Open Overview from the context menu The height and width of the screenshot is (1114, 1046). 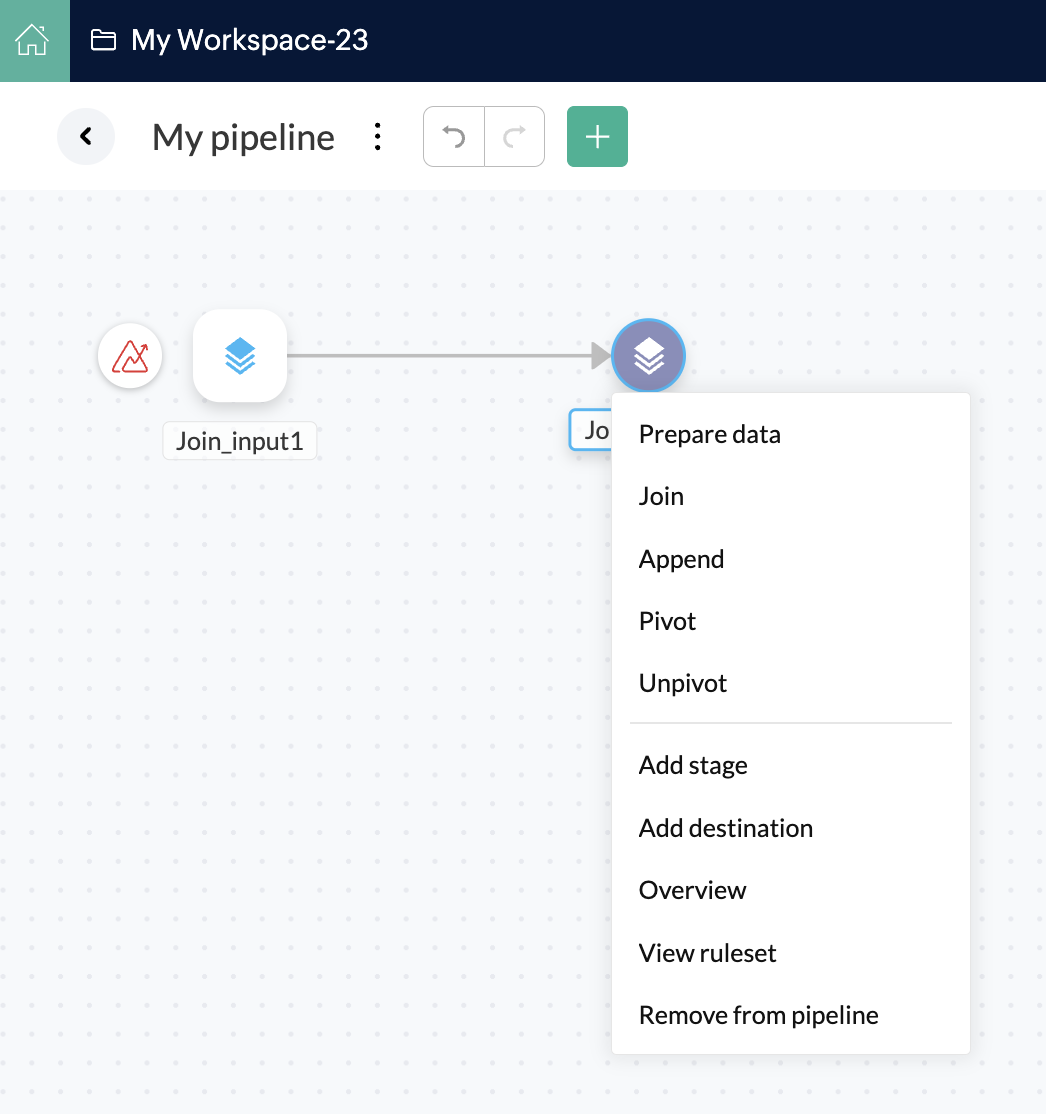tap(692, 890)
